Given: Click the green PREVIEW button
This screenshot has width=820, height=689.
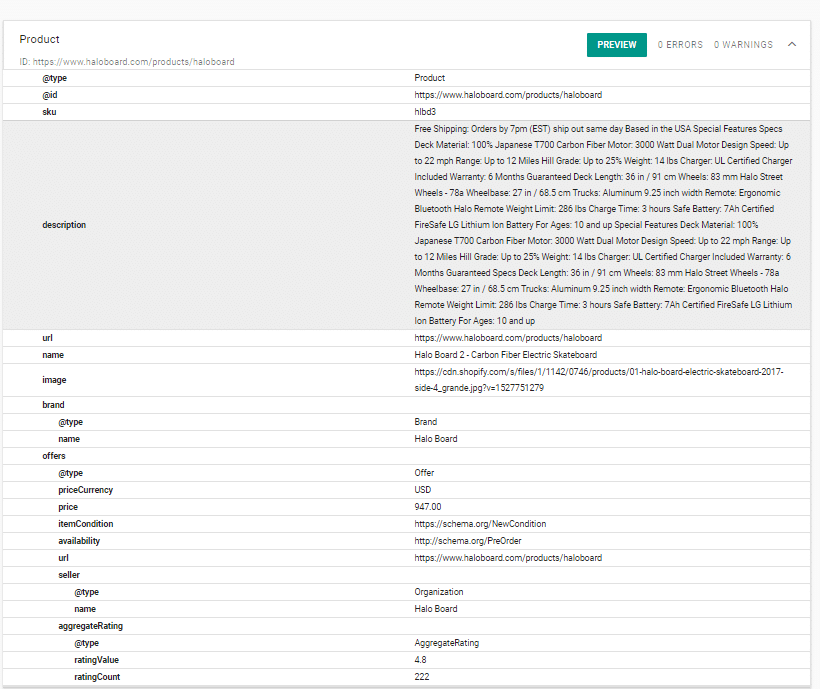Looking at the screenshot, I should pyautogui.click(x=616, y=45).
